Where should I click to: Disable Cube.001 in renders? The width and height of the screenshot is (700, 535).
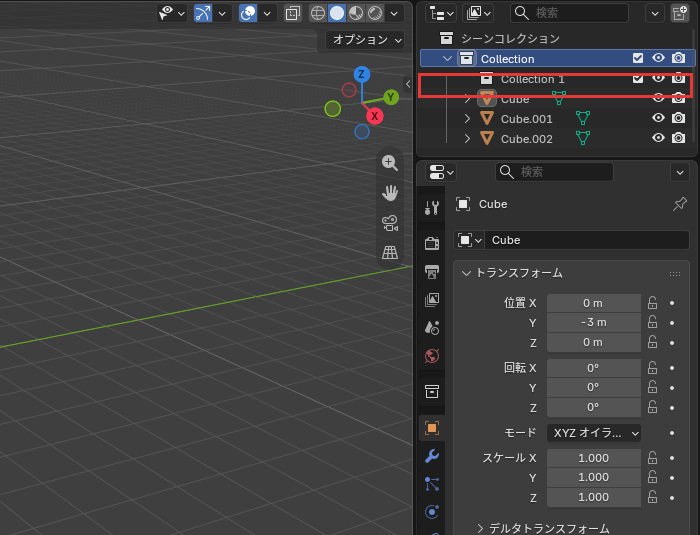tap(678, 118)
